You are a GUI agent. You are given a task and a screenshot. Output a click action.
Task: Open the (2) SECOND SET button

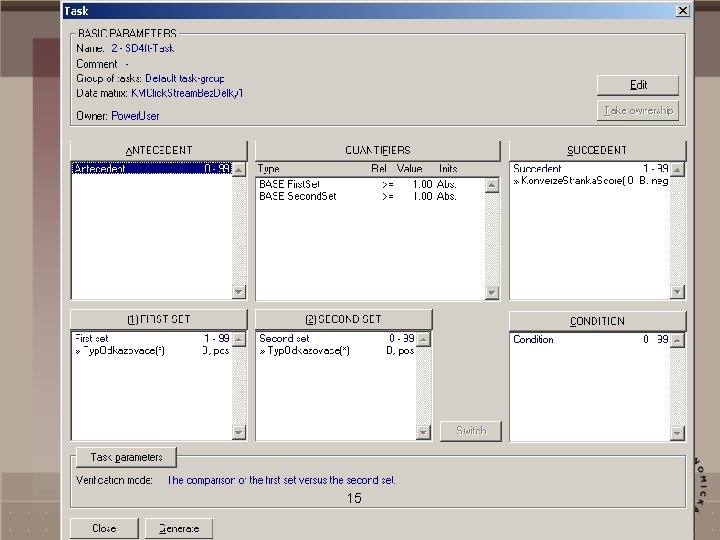coord(343,319)
